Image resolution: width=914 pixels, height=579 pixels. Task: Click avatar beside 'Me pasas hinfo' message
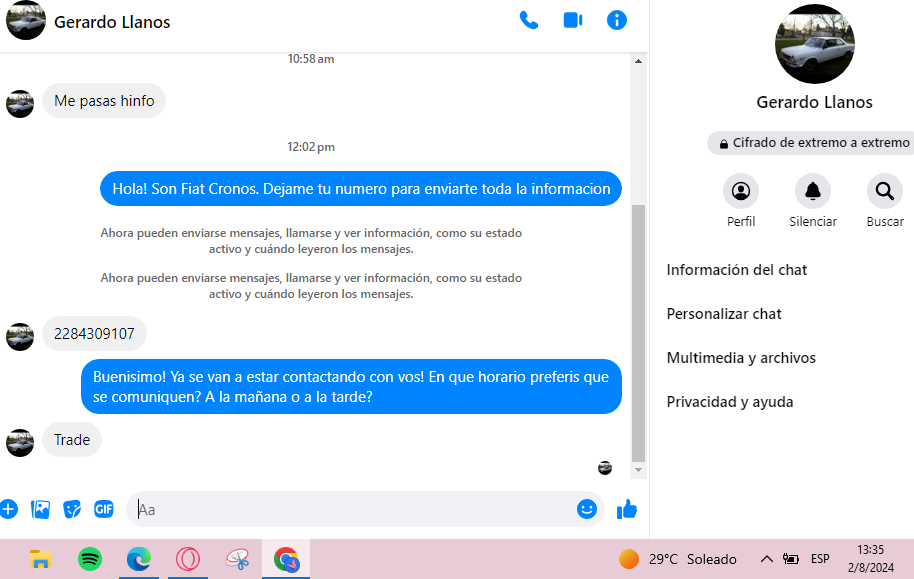coord(20,104)
